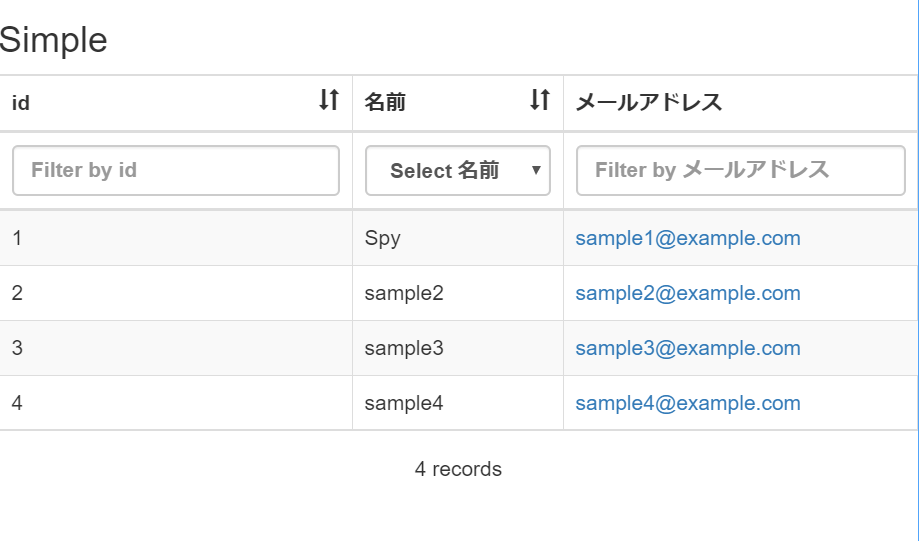Select the id cell with value 3
The width and height of the screenshot is (919, 541).
pos(17,348)
